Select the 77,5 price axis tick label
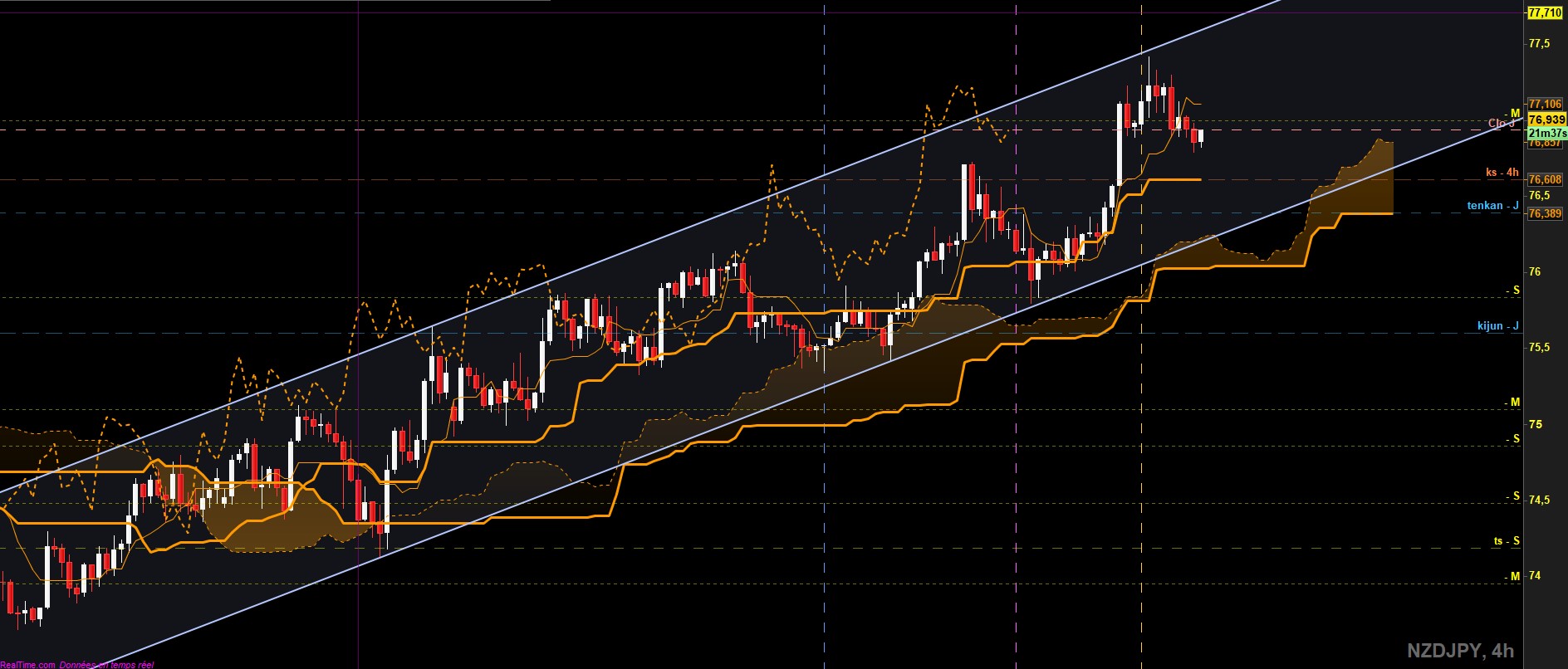The height and width of the screenshot is (669, 1568). pyautogui.click(x=1539, y=43)
